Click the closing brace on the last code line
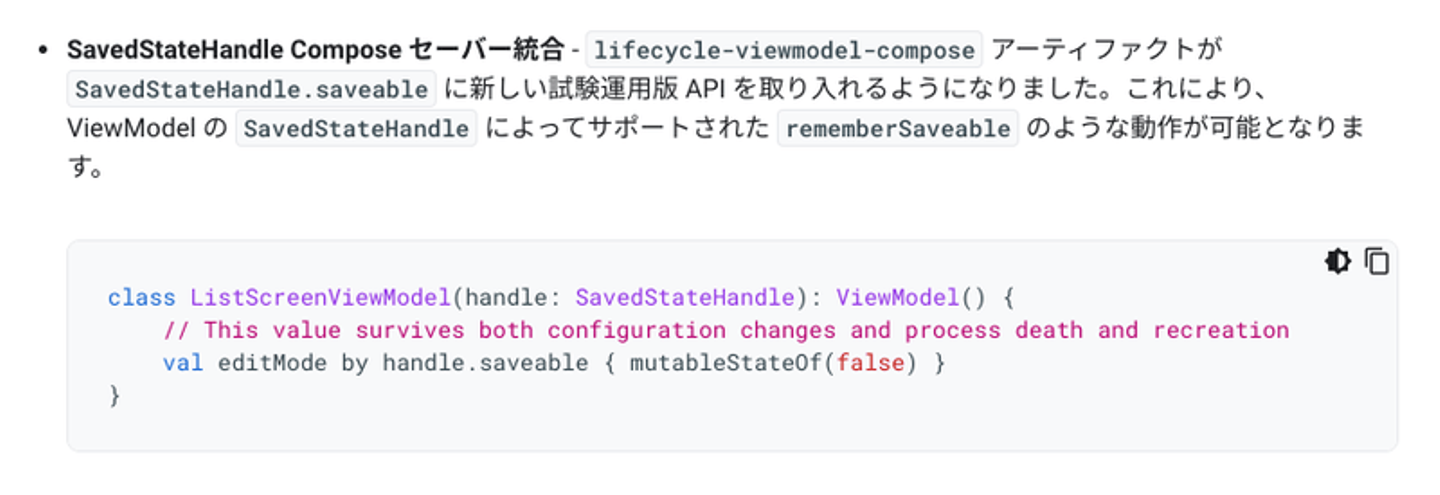The width and height of the screenshot is (1440, 495). point(114,396)
